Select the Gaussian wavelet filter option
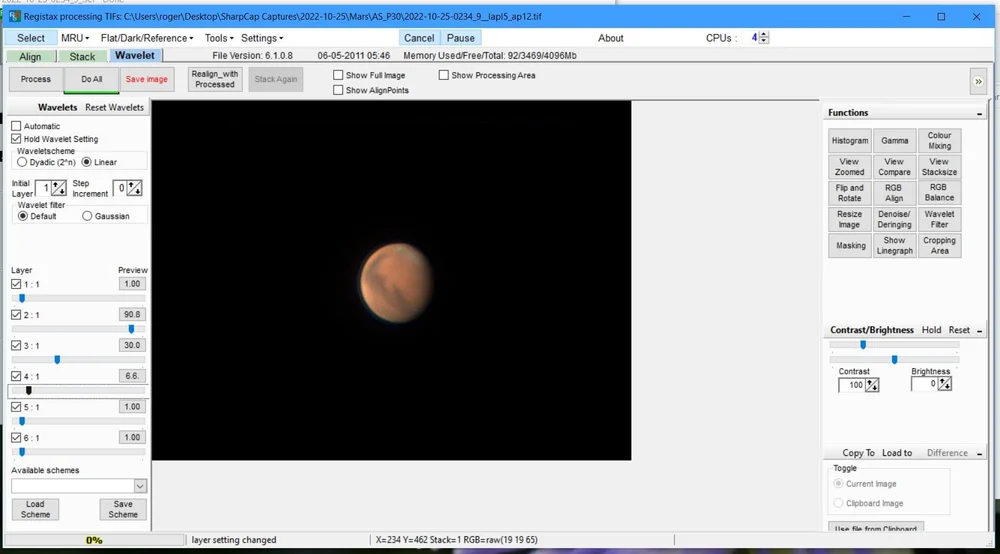The image size is (1000, 554). point(87,216)
